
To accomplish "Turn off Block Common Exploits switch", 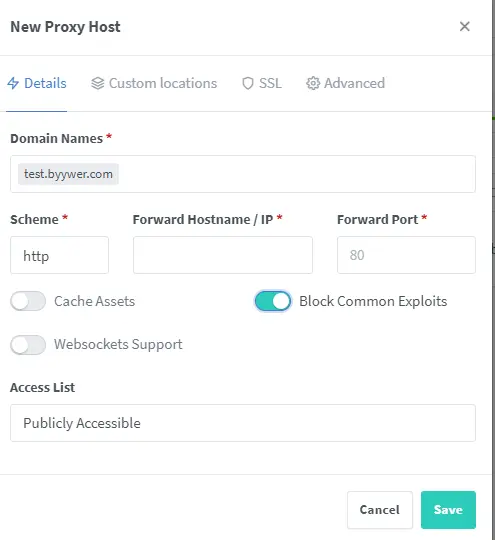I will tap(272, 301).
